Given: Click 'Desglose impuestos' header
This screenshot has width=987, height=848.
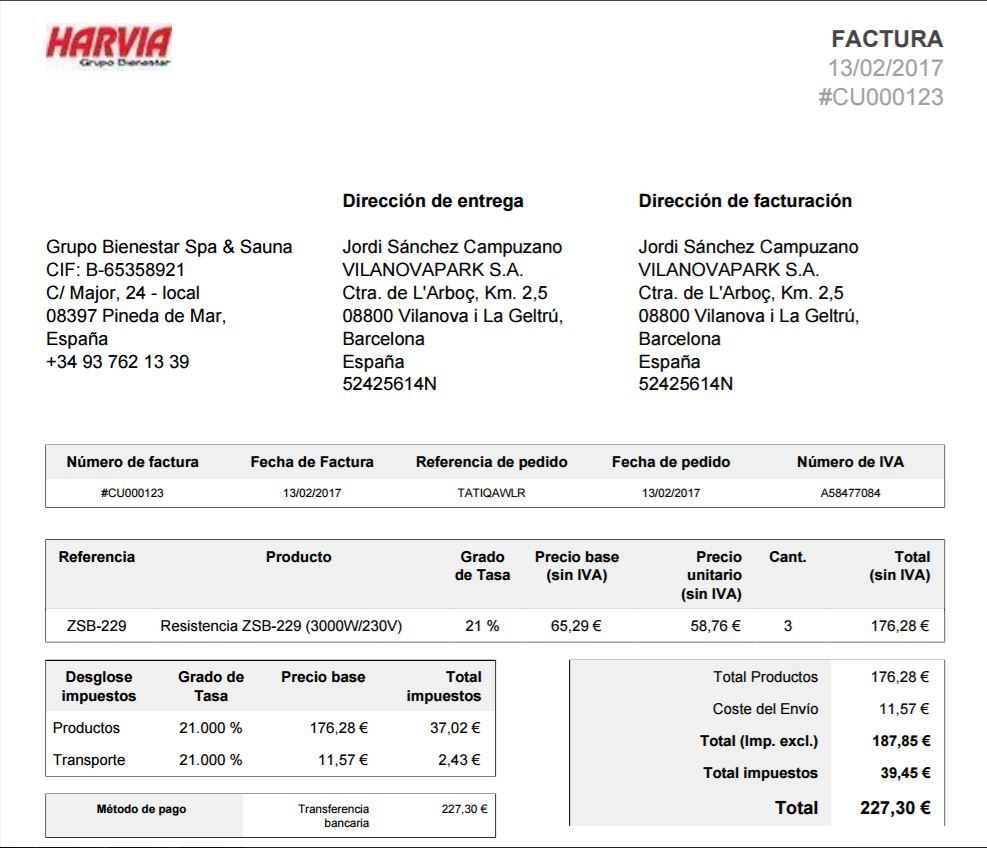Looking at the screenshot, I should (x=99, y=686).
